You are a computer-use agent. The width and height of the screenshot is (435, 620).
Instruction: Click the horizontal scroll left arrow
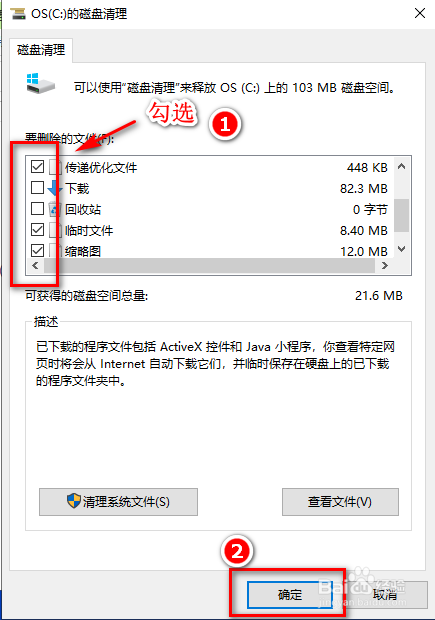(35, 266)
